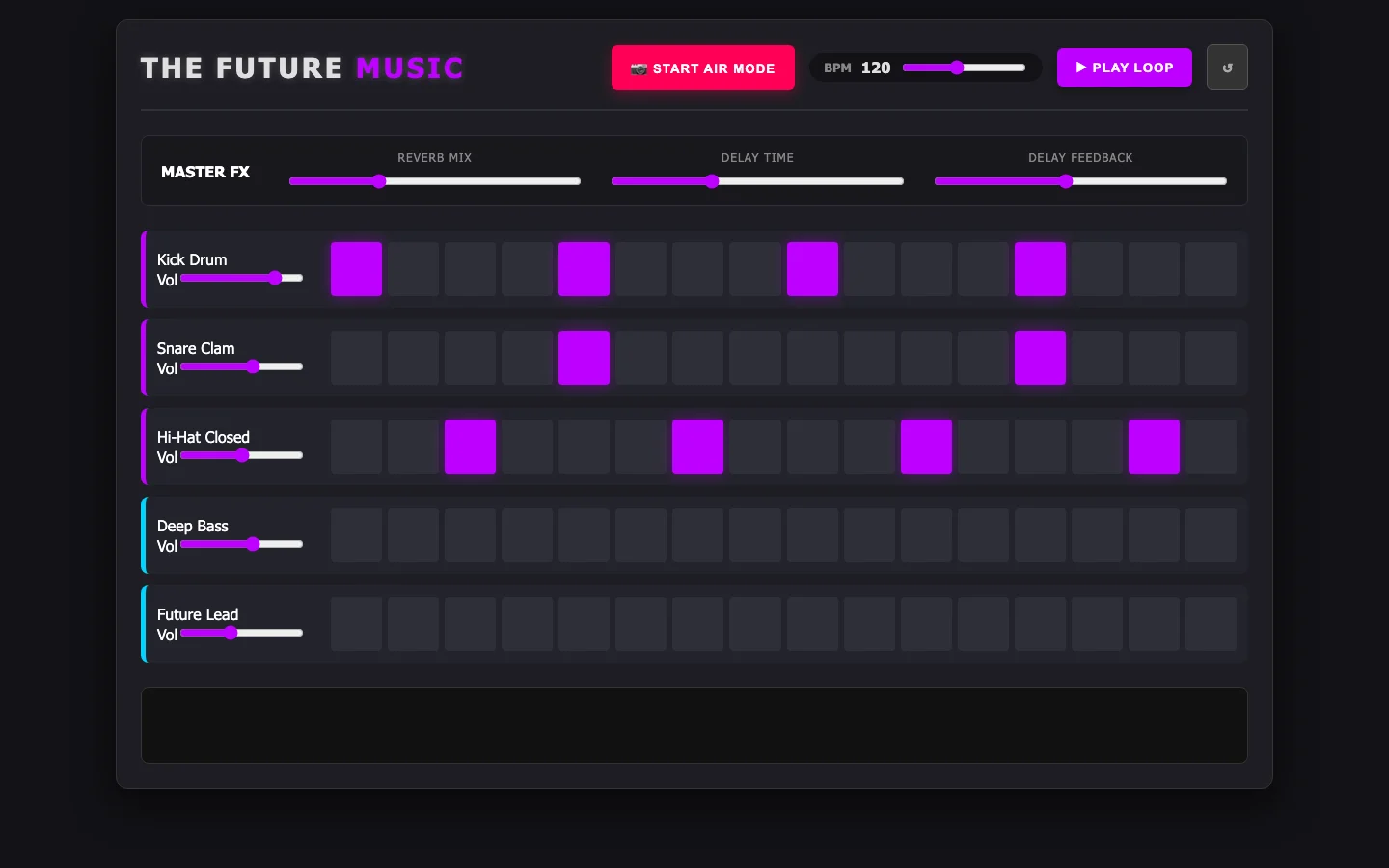The height and width of the screenshot is (868, 1389).
Task: Turn off Kick Drum step 5
Action: click(584, 269)
